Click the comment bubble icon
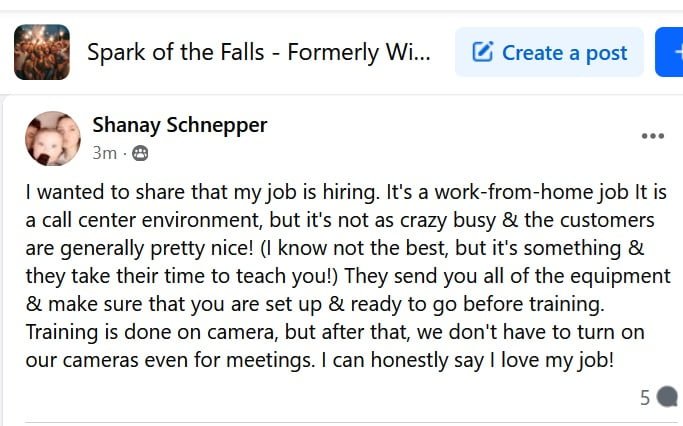 [668, 397]
